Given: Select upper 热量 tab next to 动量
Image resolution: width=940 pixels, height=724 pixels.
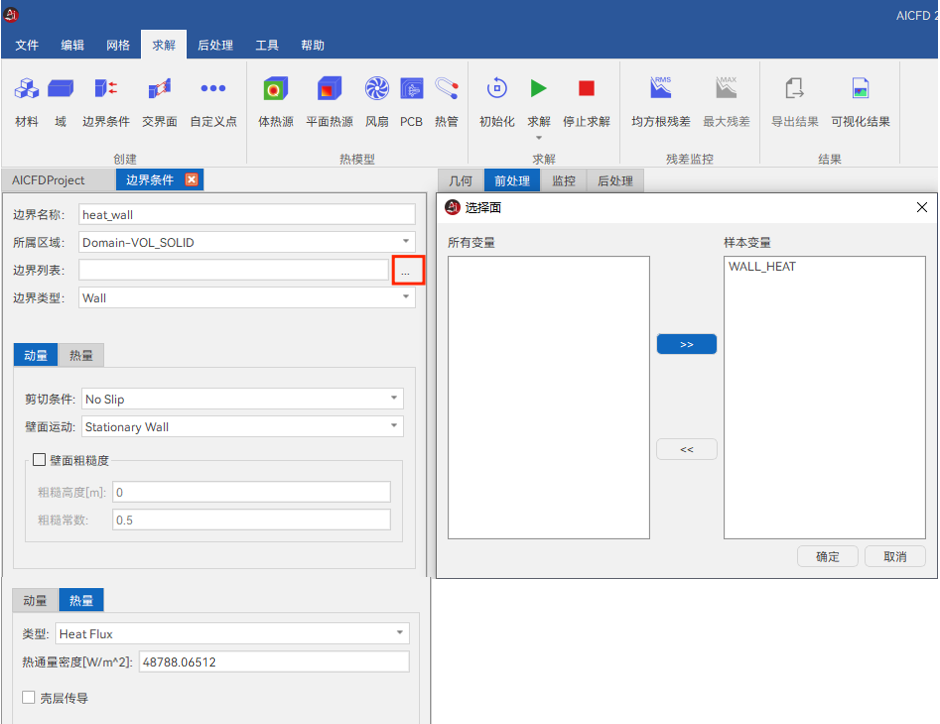Looking at the screenshot, I should (x=81, y=355).
